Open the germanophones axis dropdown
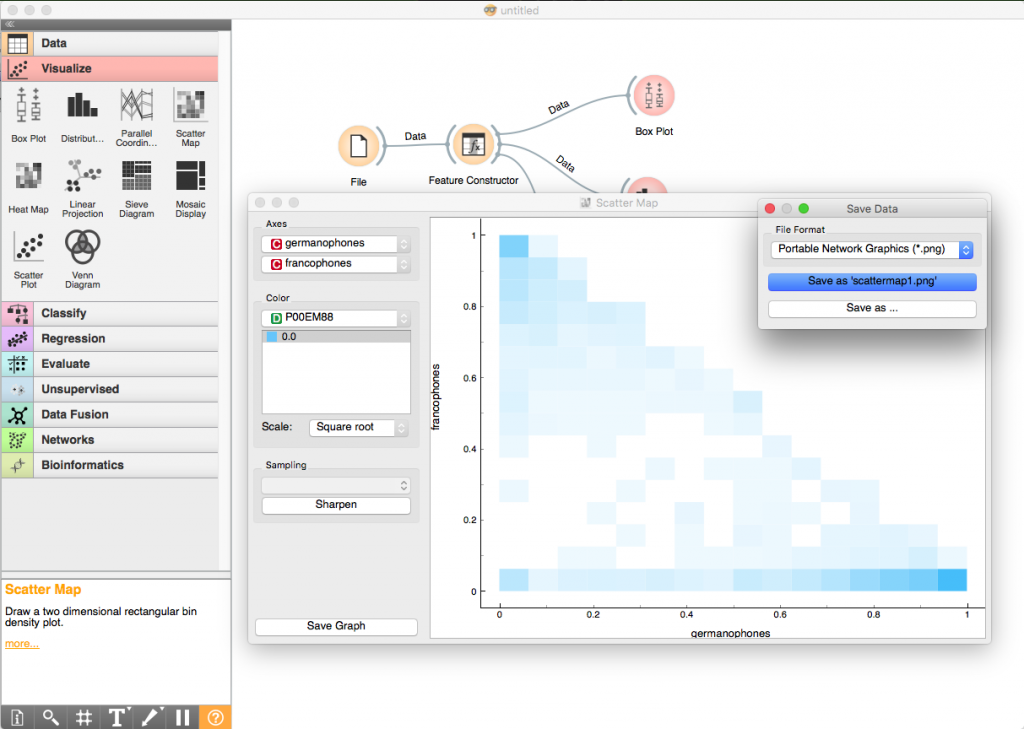Image resolution: width=1024 pixels, height=729 pixels. [x=336, y=244]
